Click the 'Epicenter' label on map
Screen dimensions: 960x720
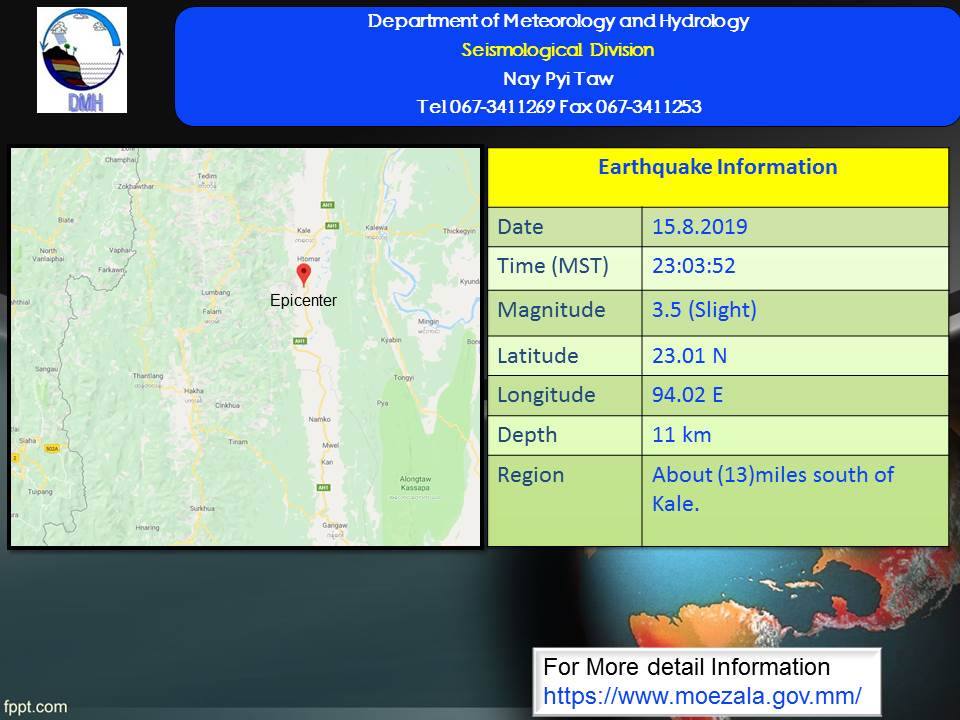click(x=304, y=301)
